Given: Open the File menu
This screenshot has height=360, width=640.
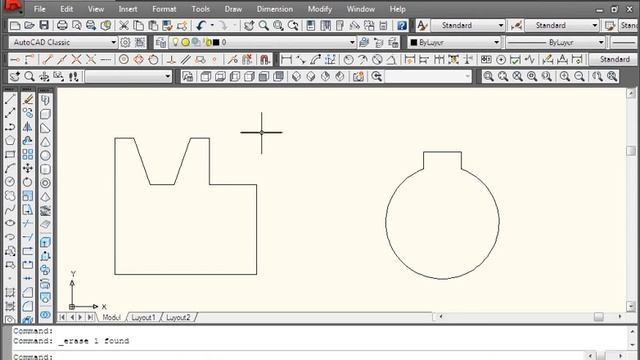Looking at the screenshot, I should 40,9.
